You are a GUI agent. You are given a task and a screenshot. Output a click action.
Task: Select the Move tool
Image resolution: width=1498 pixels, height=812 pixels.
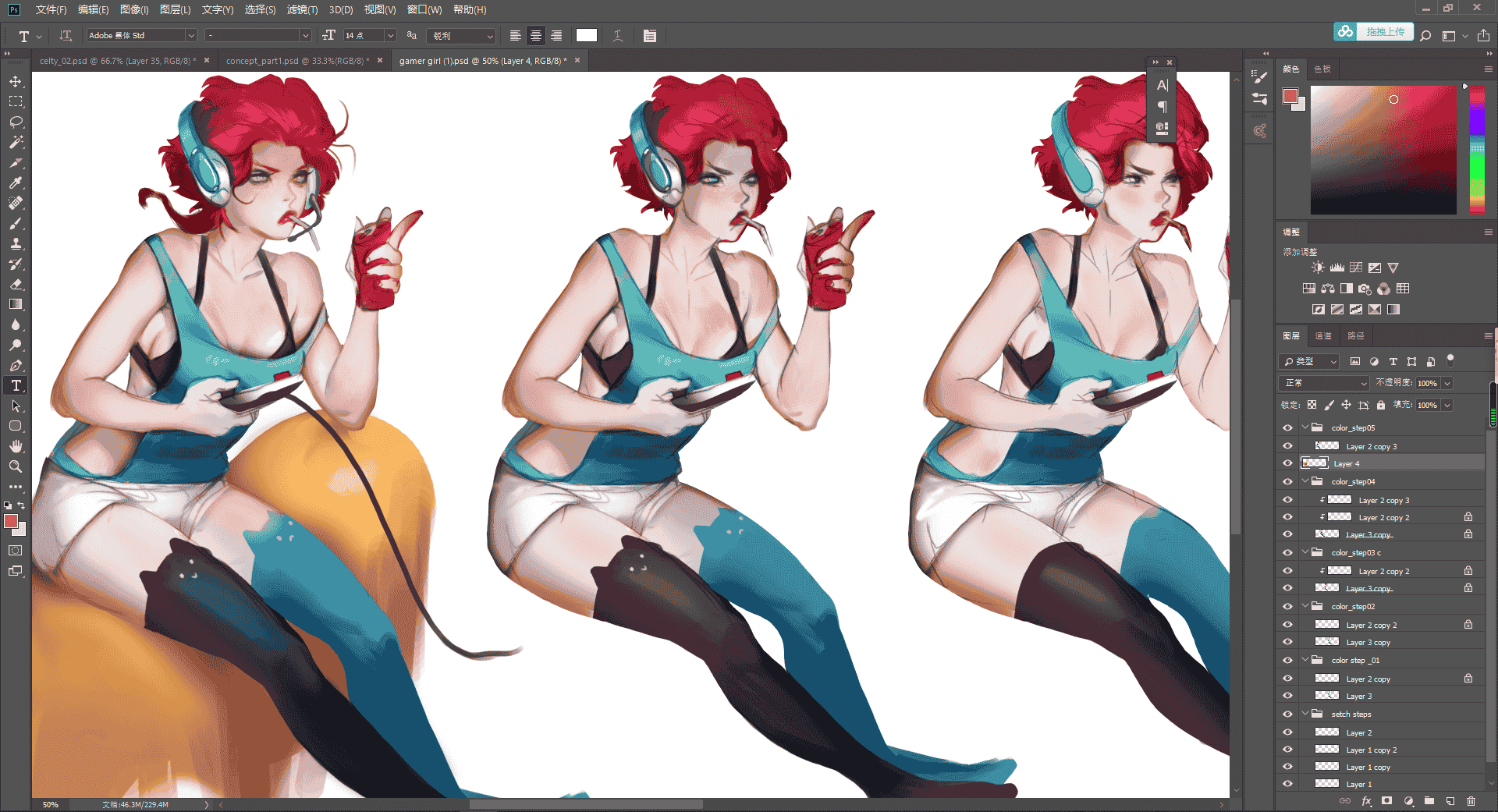tap(16, 81)
